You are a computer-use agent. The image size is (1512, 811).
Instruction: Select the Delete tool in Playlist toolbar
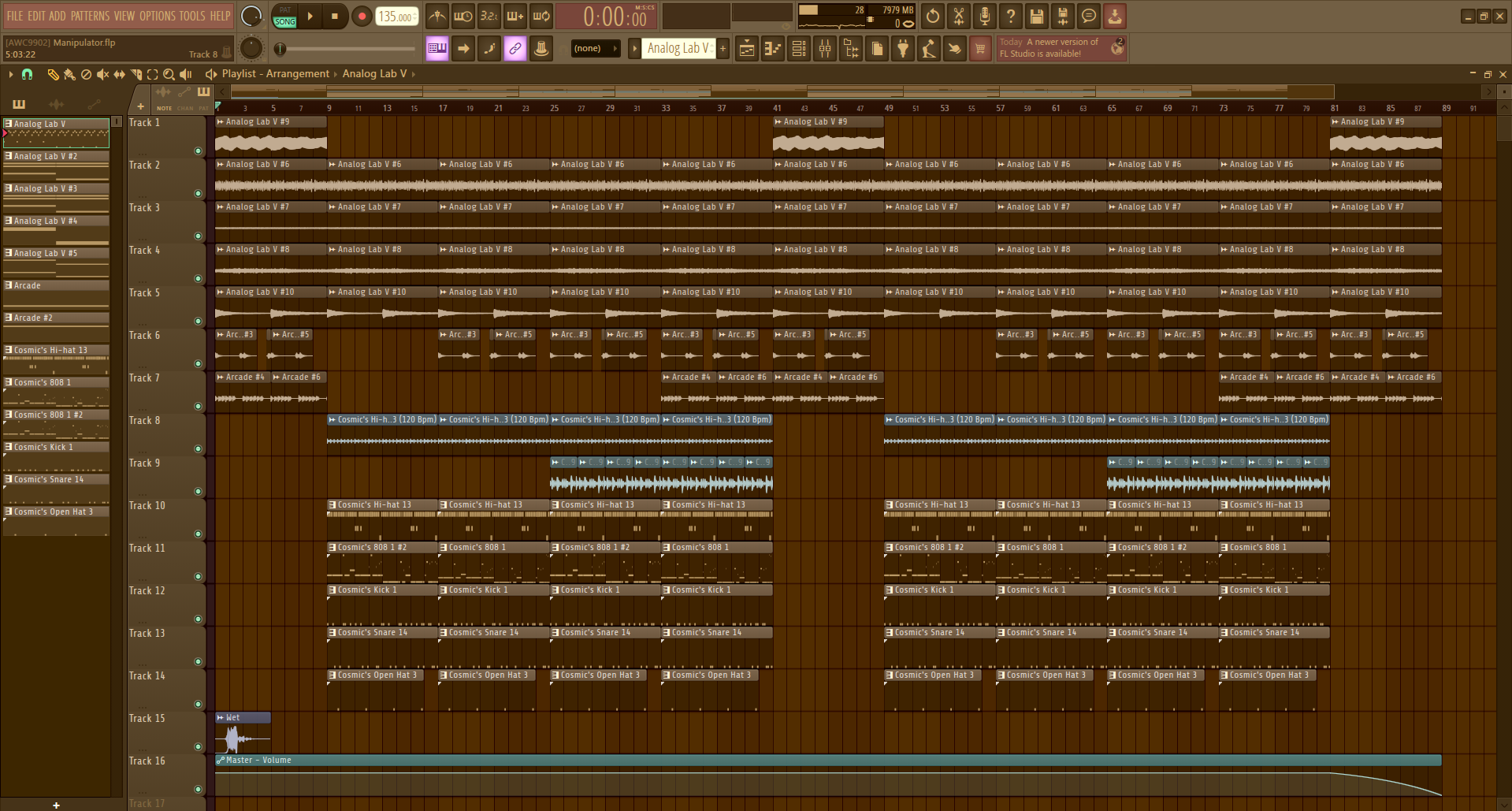tap(86, 74)
